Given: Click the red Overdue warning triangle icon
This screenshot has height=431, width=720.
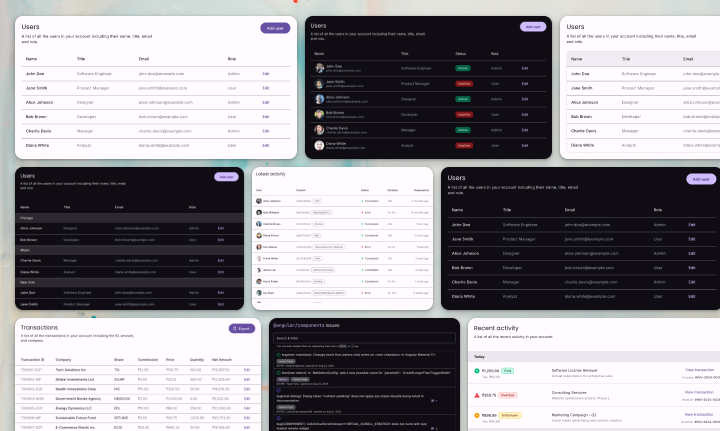Looking at the screenshot, I should coord(478,394).
